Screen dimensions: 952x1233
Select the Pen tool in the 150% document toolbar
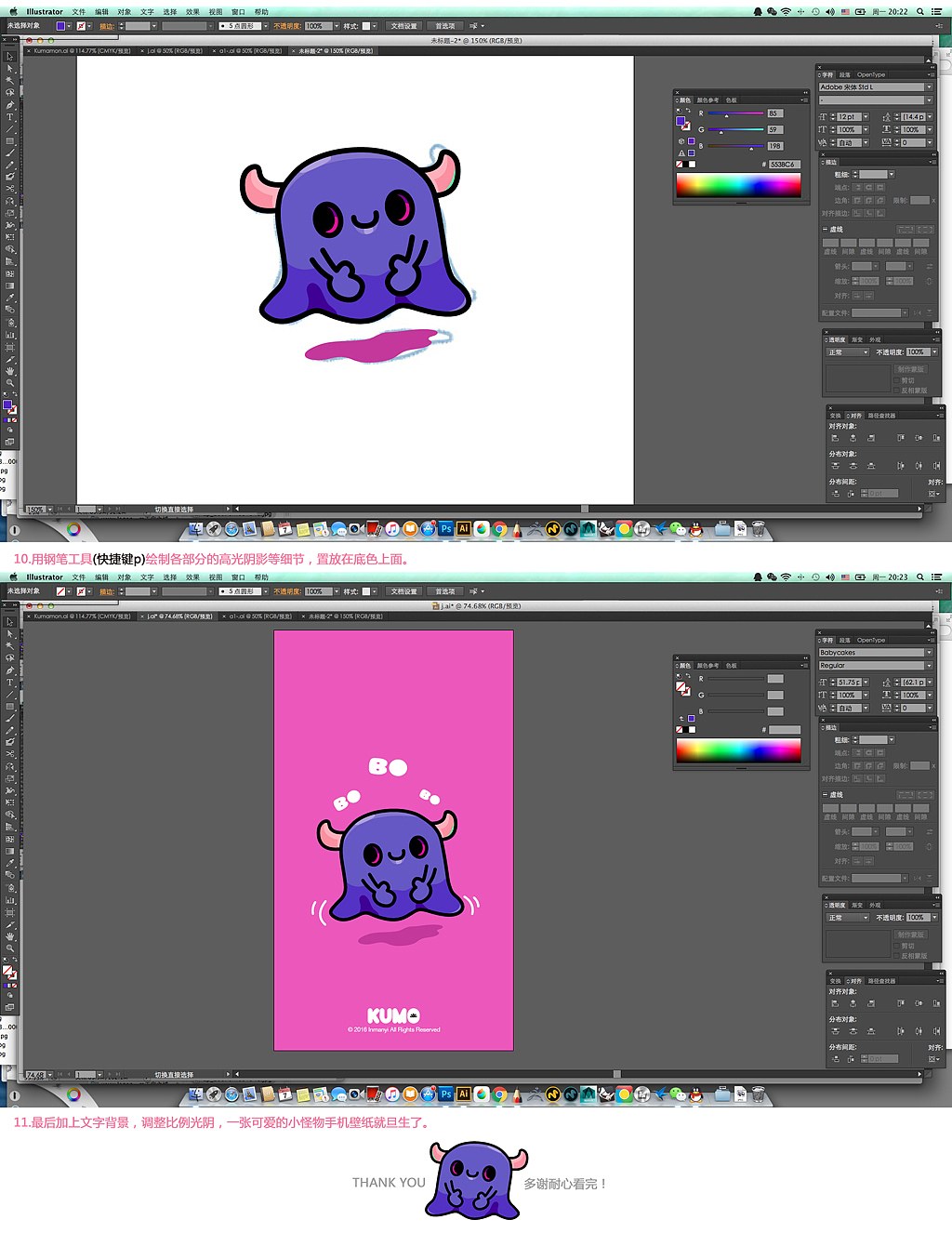10,105
